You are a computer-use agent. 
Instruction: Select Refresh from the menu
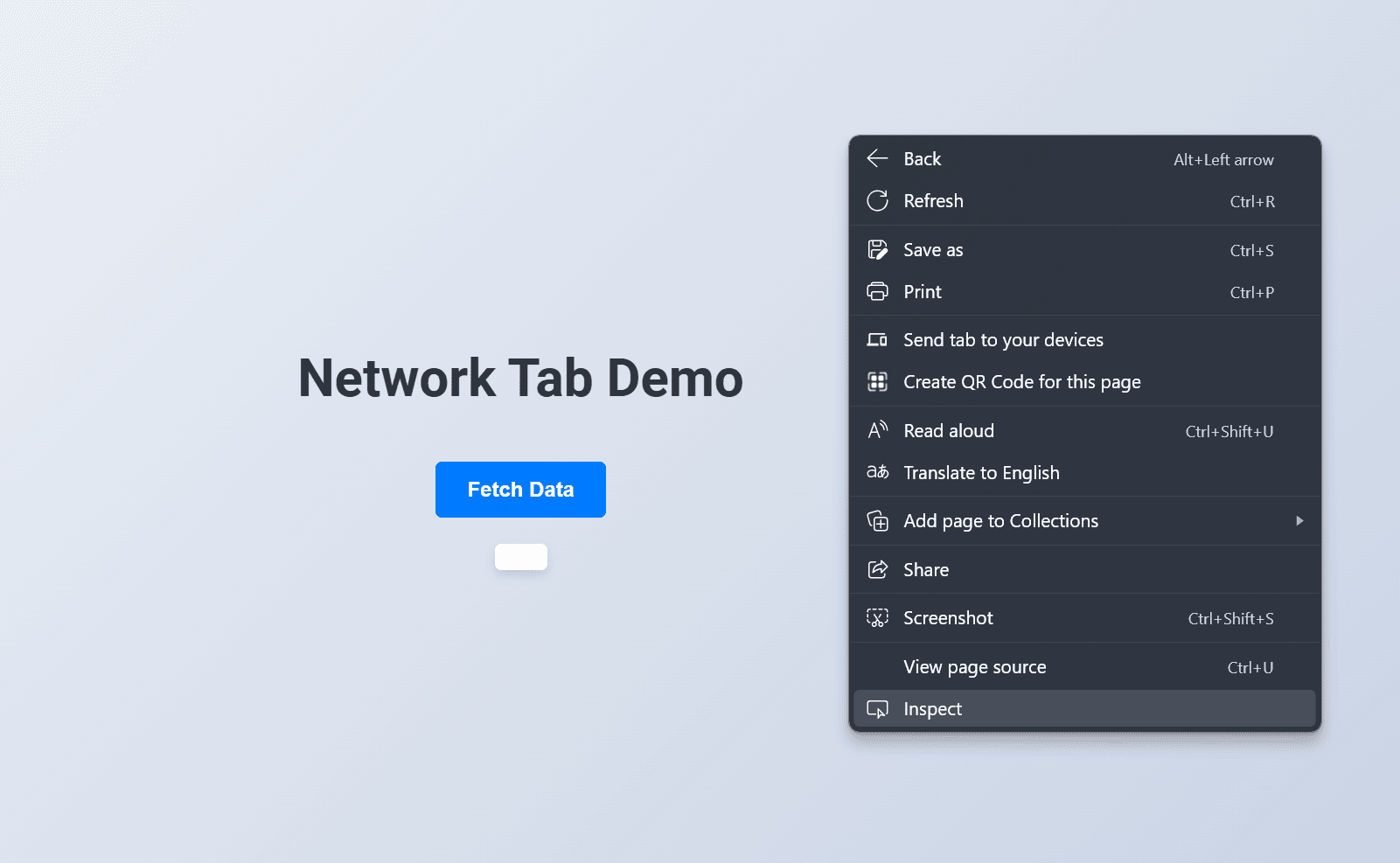pos(933,200)
